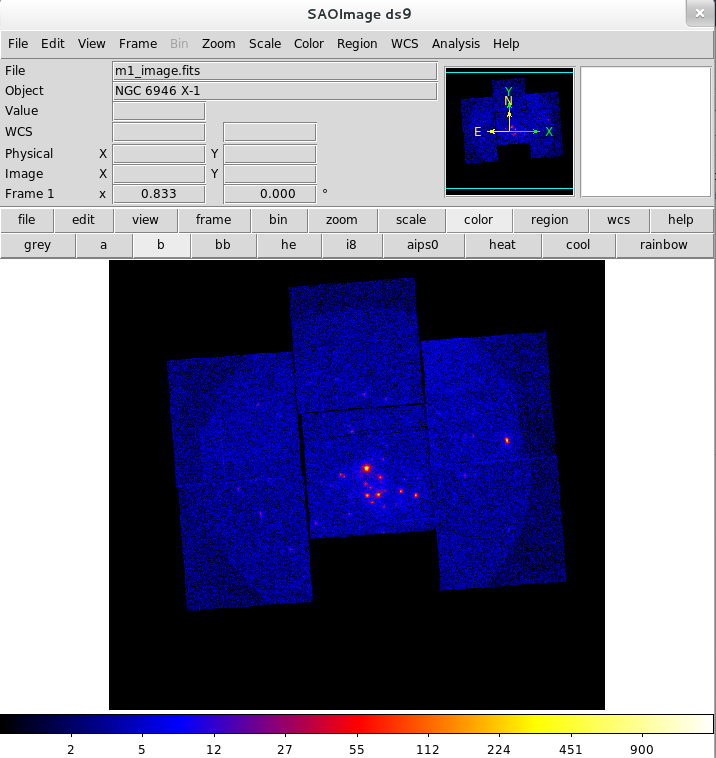The width and height of the screenshot is (716, 758).
Task: Click the 'zoom' button in button bar
Action: (x=342, y=219)
